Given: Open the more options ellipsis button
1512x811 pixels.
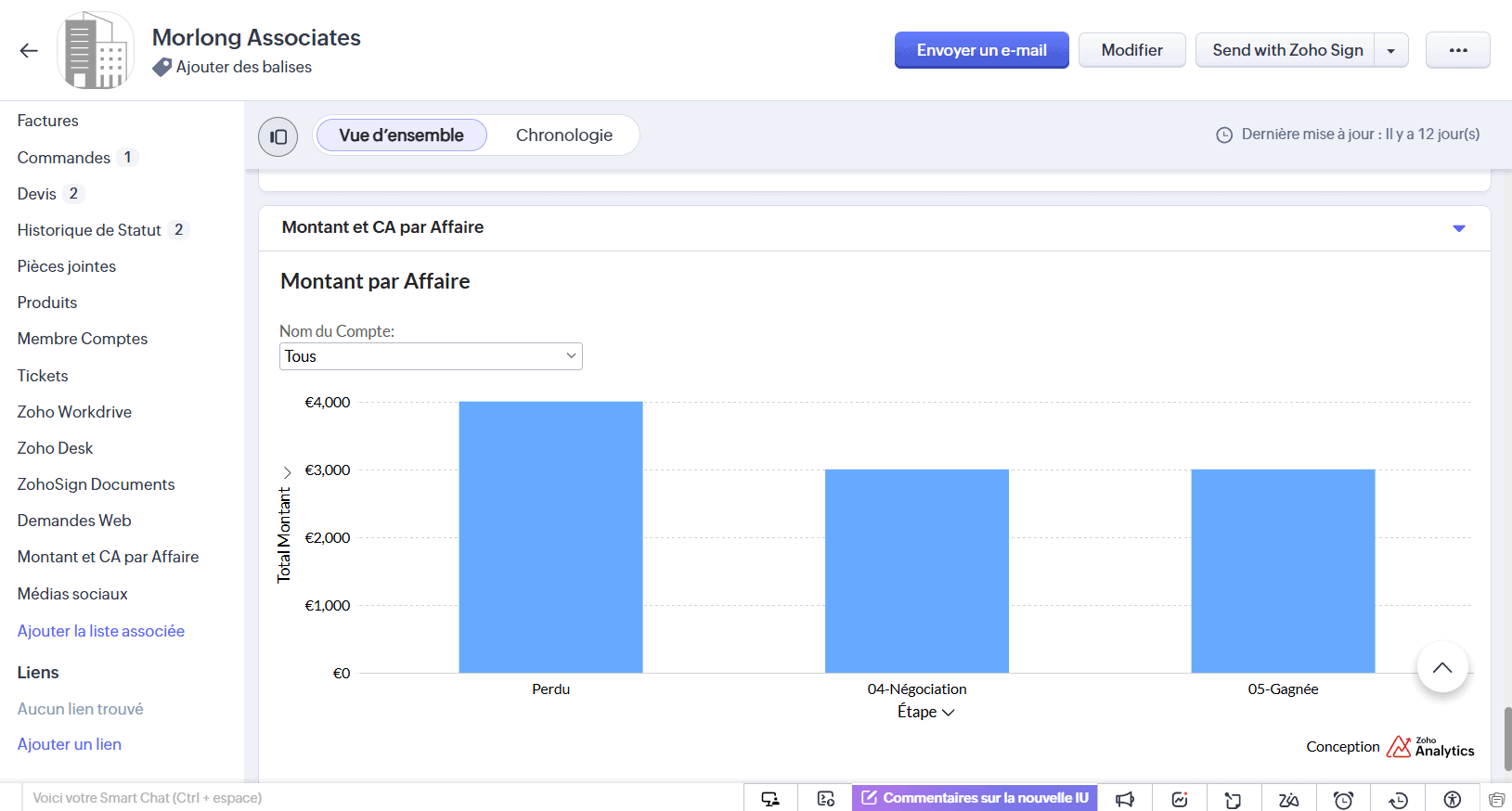Looking at the screenshot, I should tap(1457, 50).
